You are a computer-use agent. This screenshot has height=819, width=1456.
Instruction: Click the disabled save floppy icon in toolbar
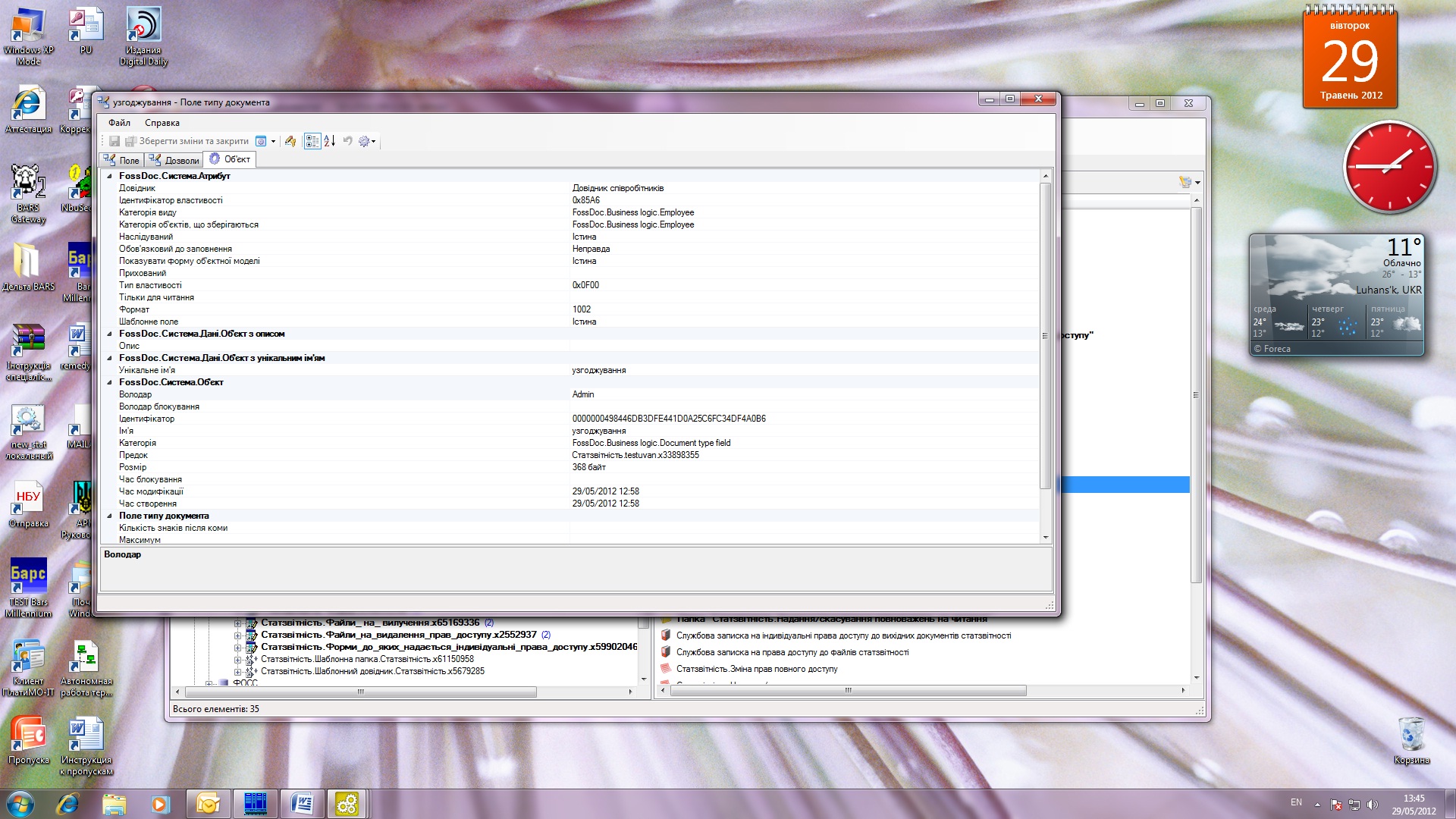click(115, 141)
